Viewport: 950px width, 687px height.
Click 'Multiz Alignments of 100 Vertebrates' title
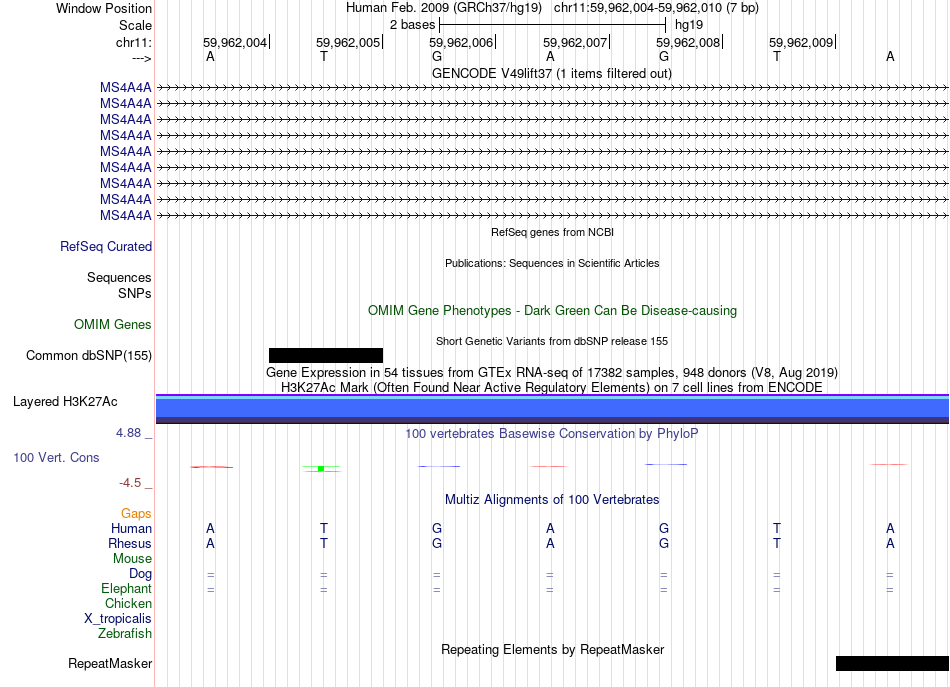[x=552, y=500]
